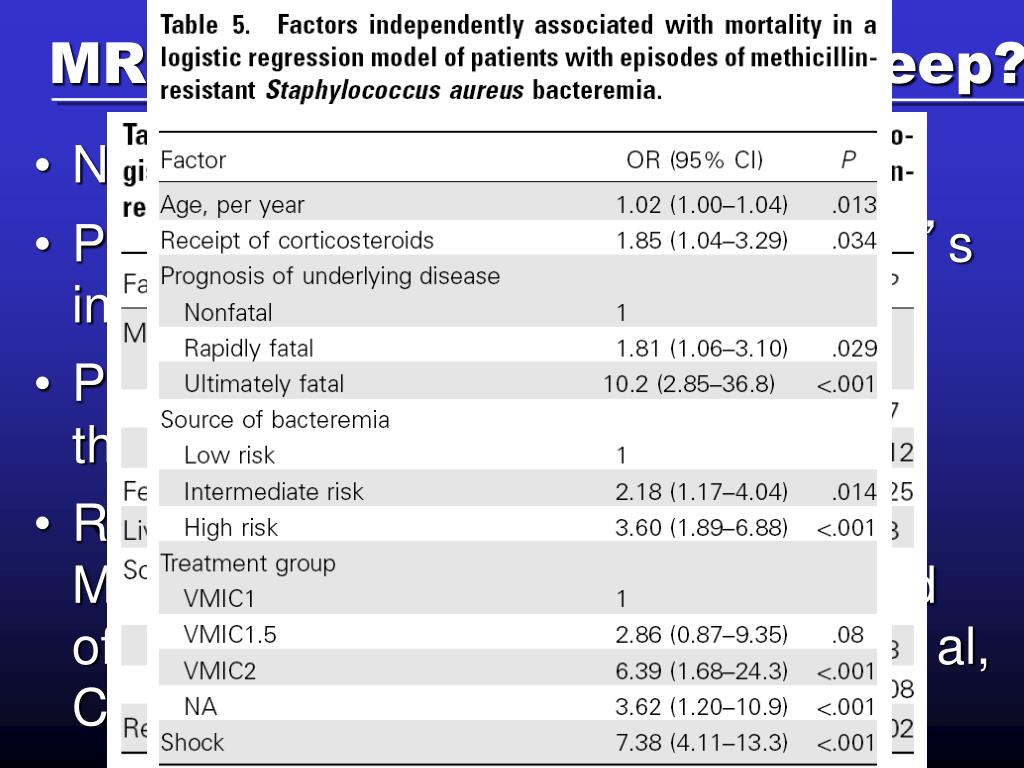The width and height of the screenshot is (1024, 768).
Task: Click the 'Rapidly fatal' row label
Action: [248, 348]
